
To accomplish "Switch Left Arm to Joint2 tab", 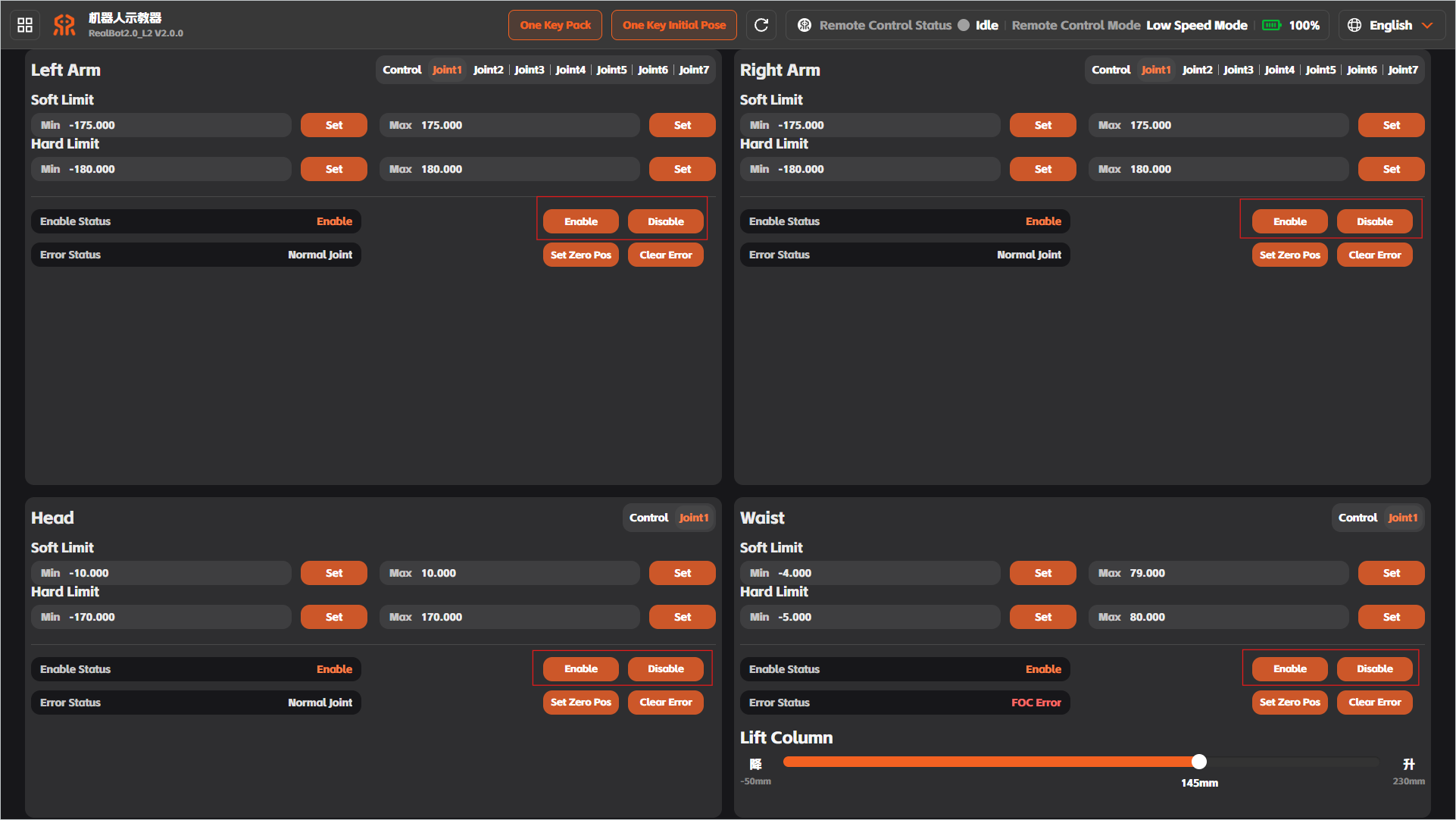I will point(489,70).
